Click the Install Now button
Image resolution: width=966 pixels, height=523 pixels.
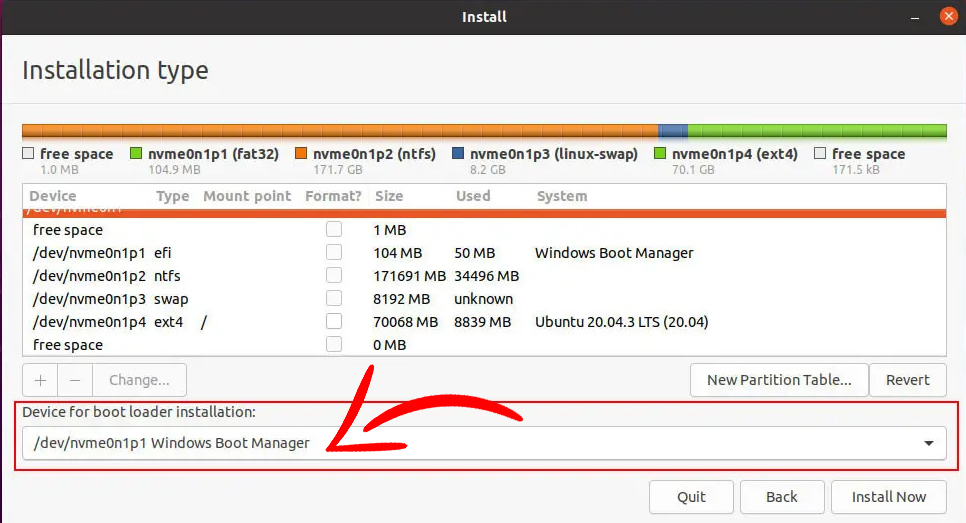click(888, 497)
